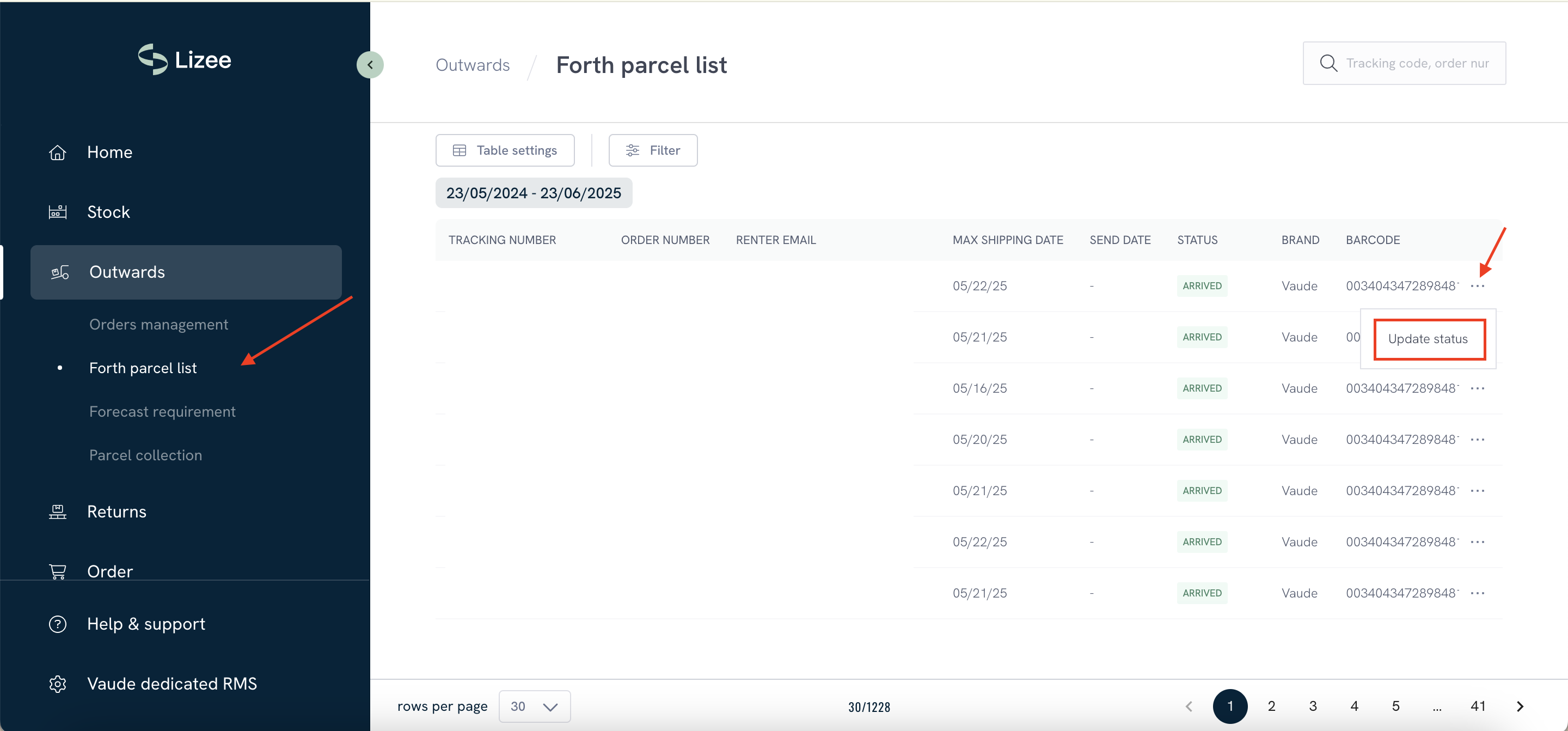Click next page arrow in pagination
Screen dimensions: 1568x731
(x=1520, y=705)
